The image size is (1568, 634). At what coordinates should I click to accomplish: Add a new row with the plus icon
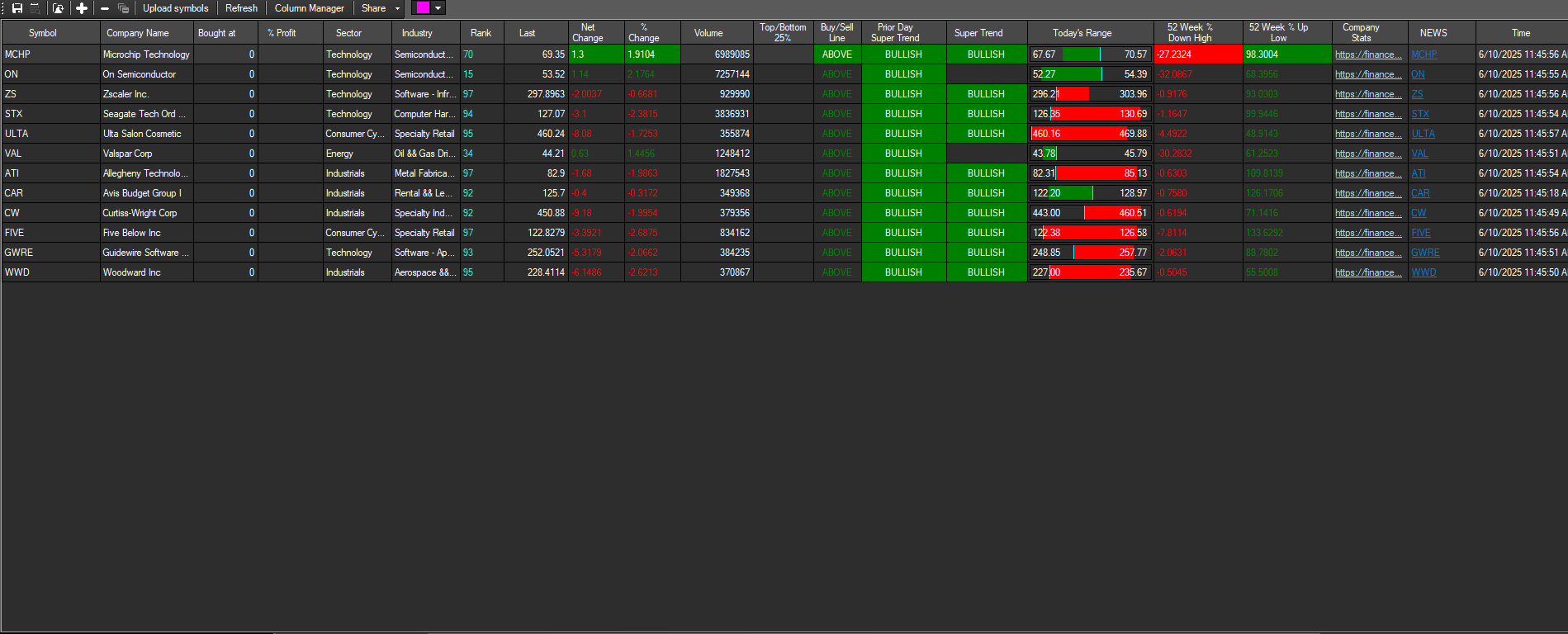point(81,8)
